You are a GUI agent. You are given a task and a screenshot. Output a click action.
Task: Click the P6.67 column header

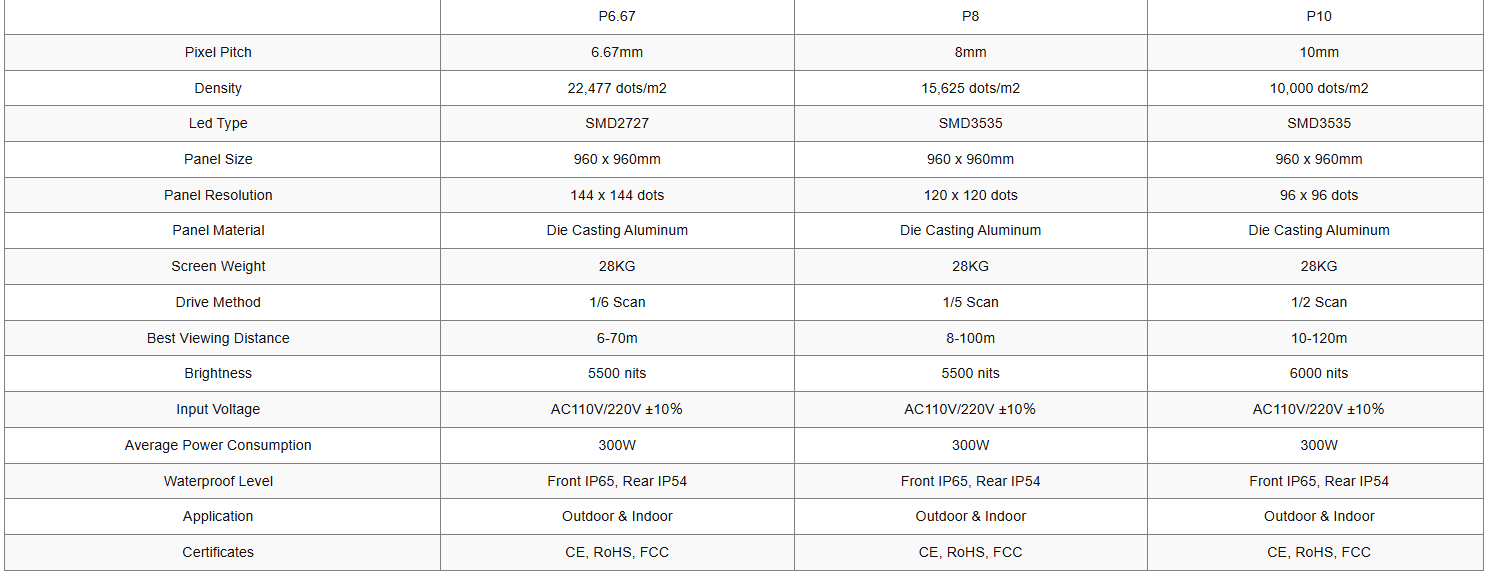pos(617,17)
